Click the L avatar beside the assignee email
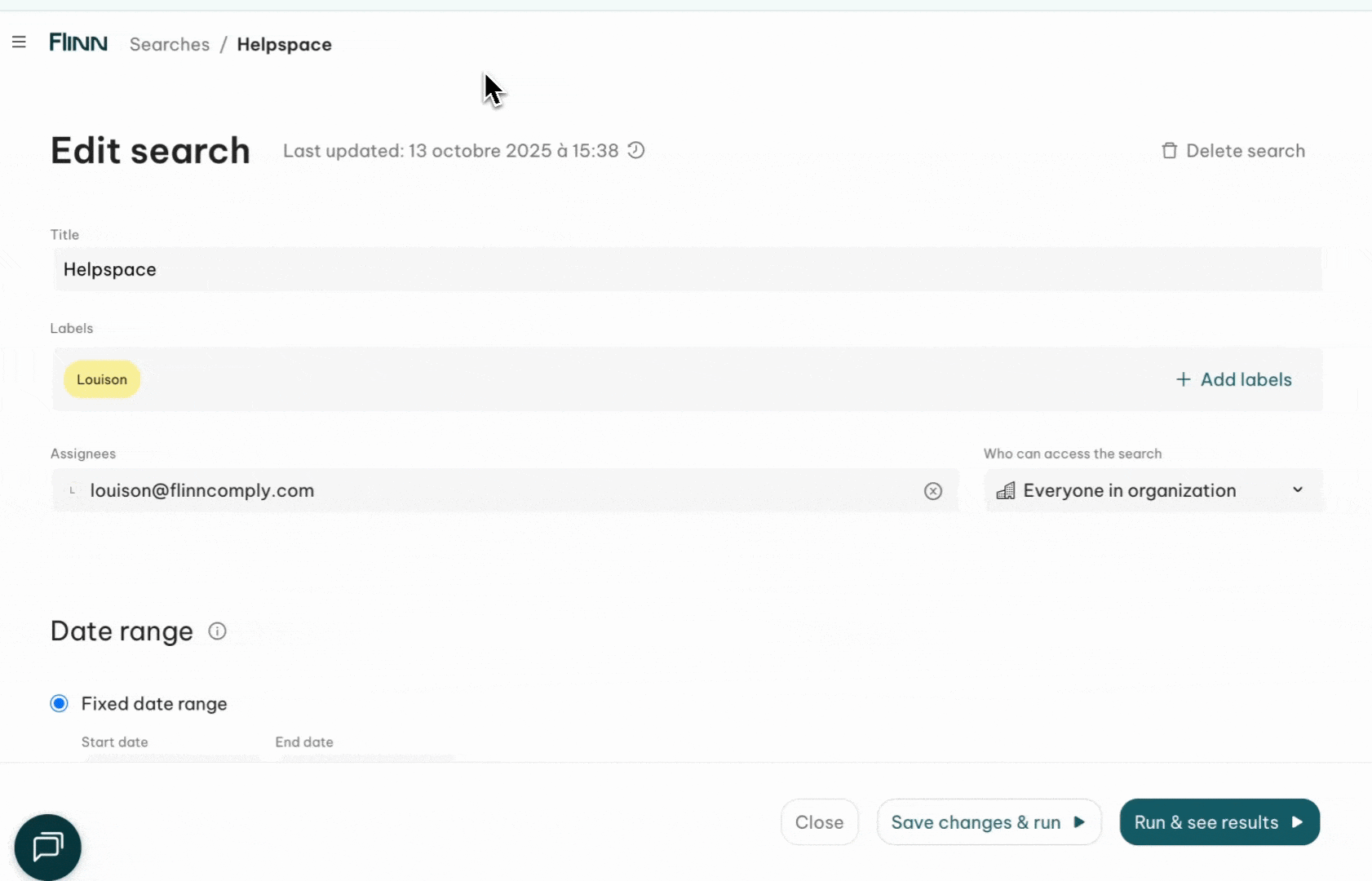Viewport: 1372px width, 881px height. pyautogui.click(x=73, y=491)
